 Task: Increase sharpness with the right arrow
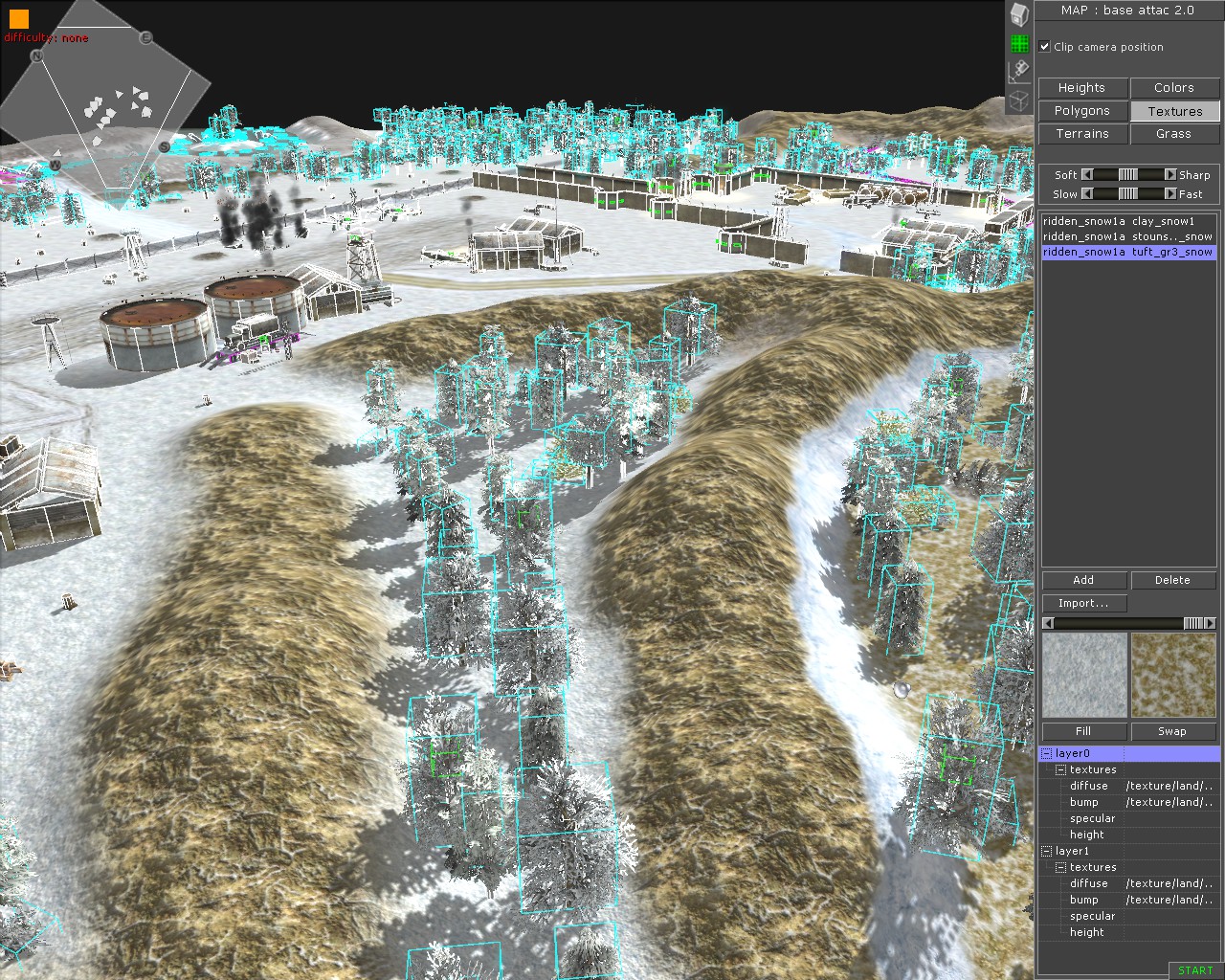click(x=1169, y=174)
